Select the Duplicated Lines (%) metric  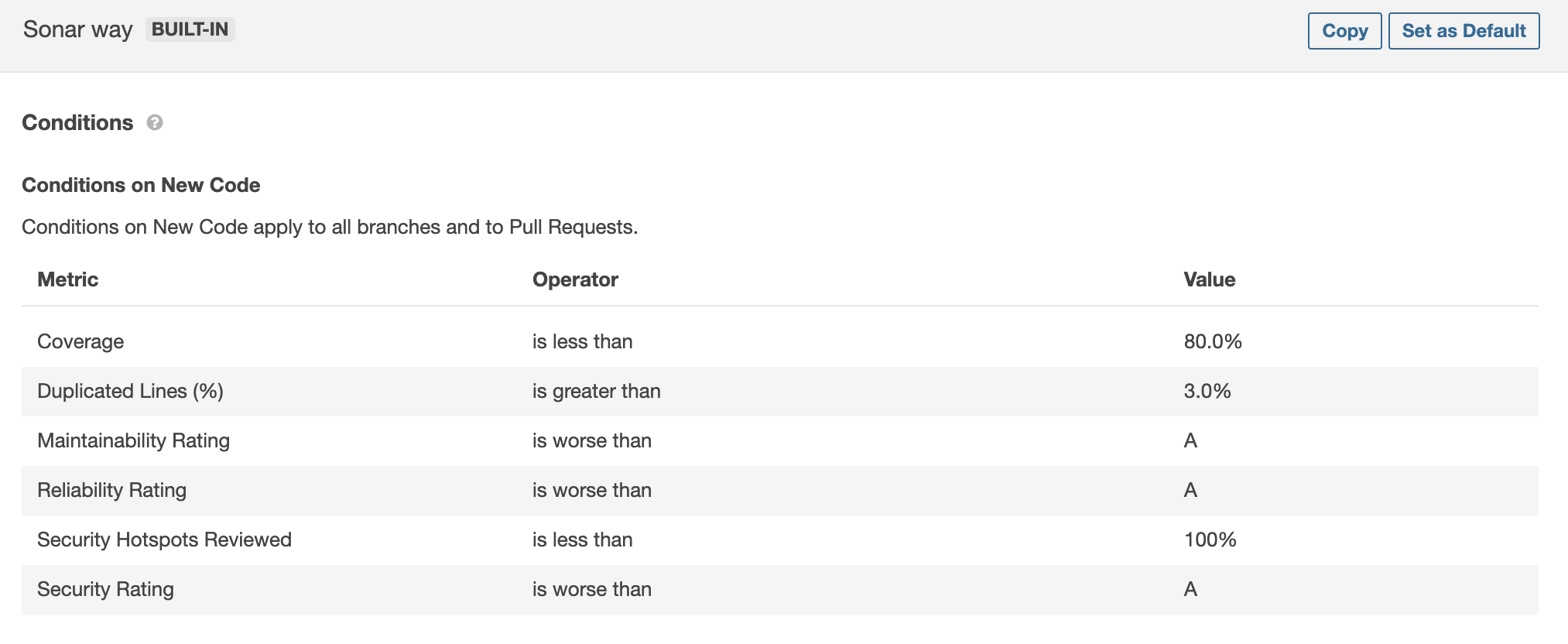pyautogui.click(x=130, y=391)
